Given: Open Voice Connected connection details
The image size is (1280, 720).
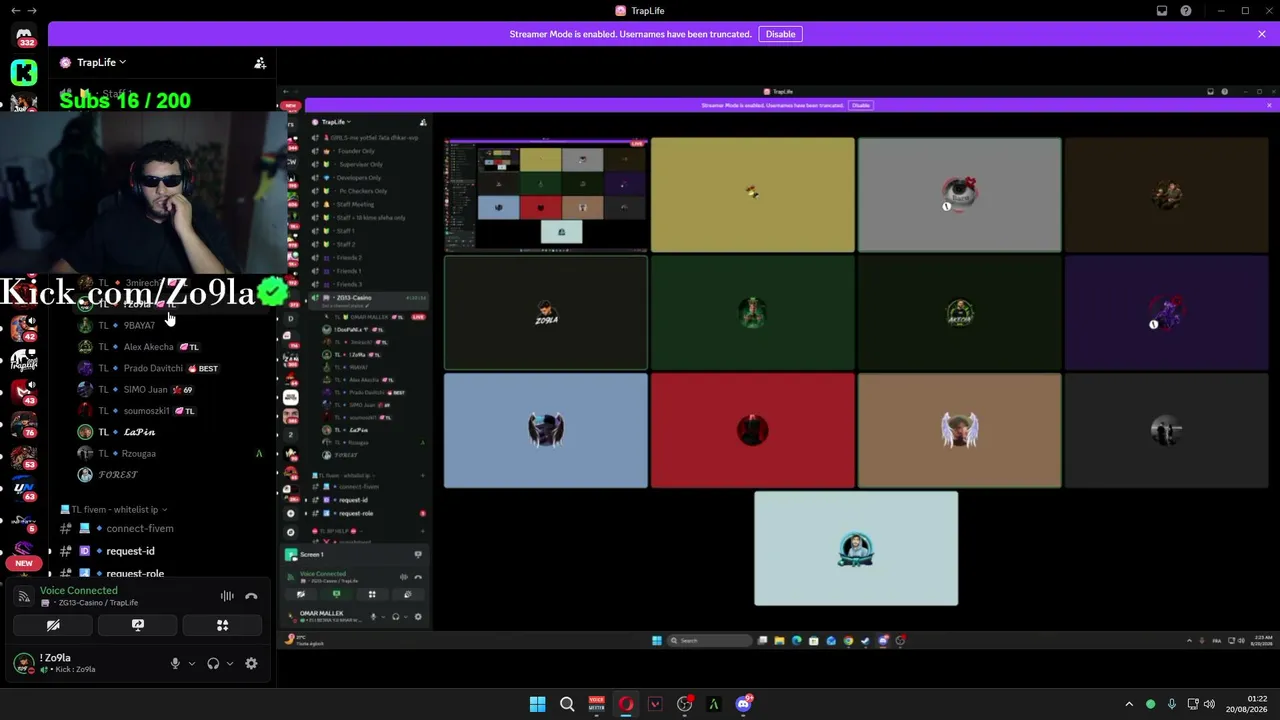Looking at the screenshot, I should pos(79,591).
